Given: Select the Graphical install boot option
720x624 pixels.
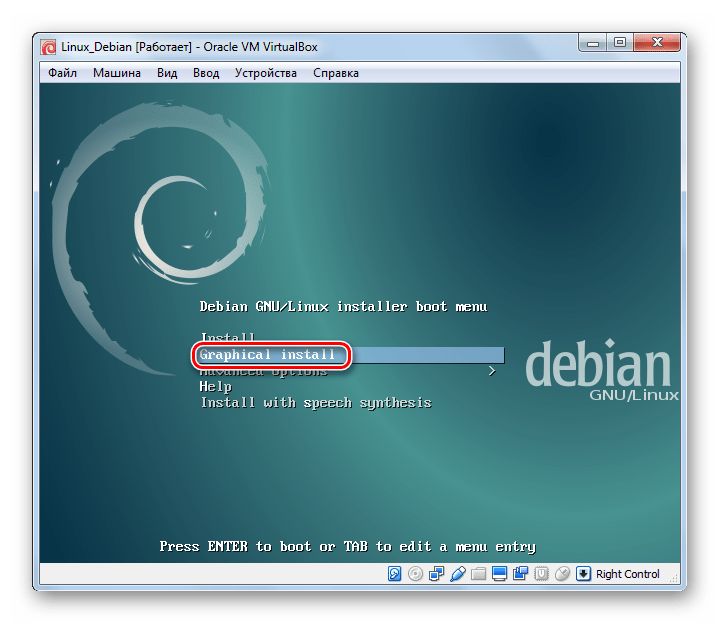Looking at the screenshot, I should pos(268,355).
